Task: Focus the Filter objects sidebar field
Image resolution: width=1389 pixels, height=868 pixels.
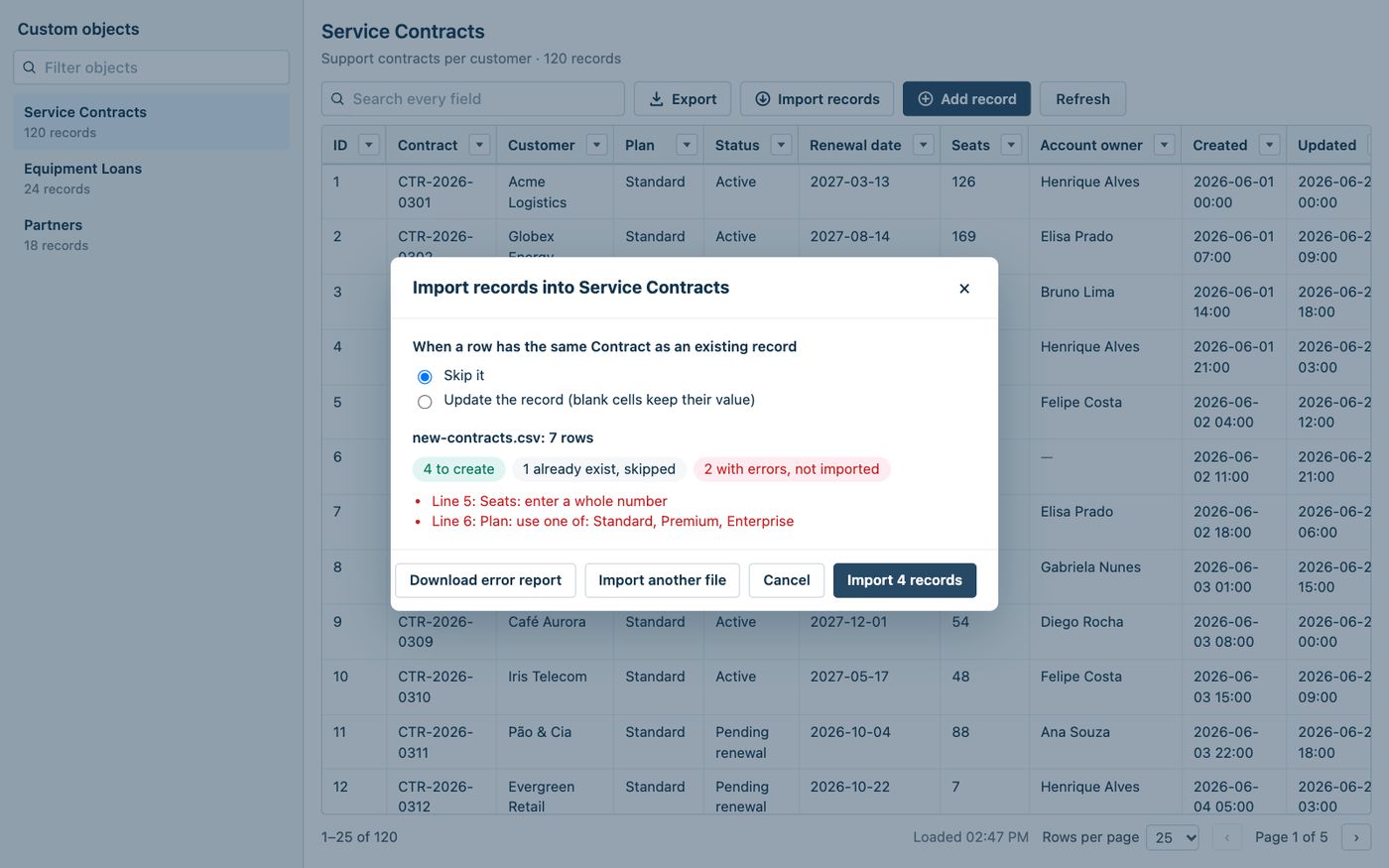Action: click(152, 67)
